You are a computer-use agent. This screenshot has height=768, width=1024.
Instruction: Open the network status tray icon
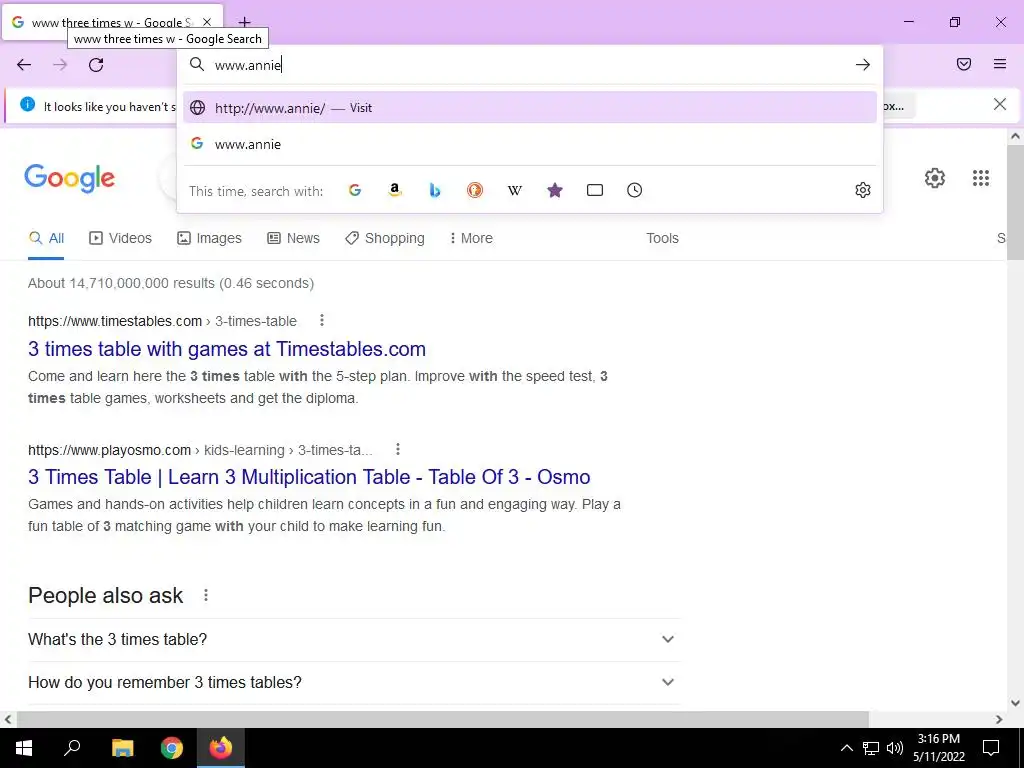click(871, 748)
